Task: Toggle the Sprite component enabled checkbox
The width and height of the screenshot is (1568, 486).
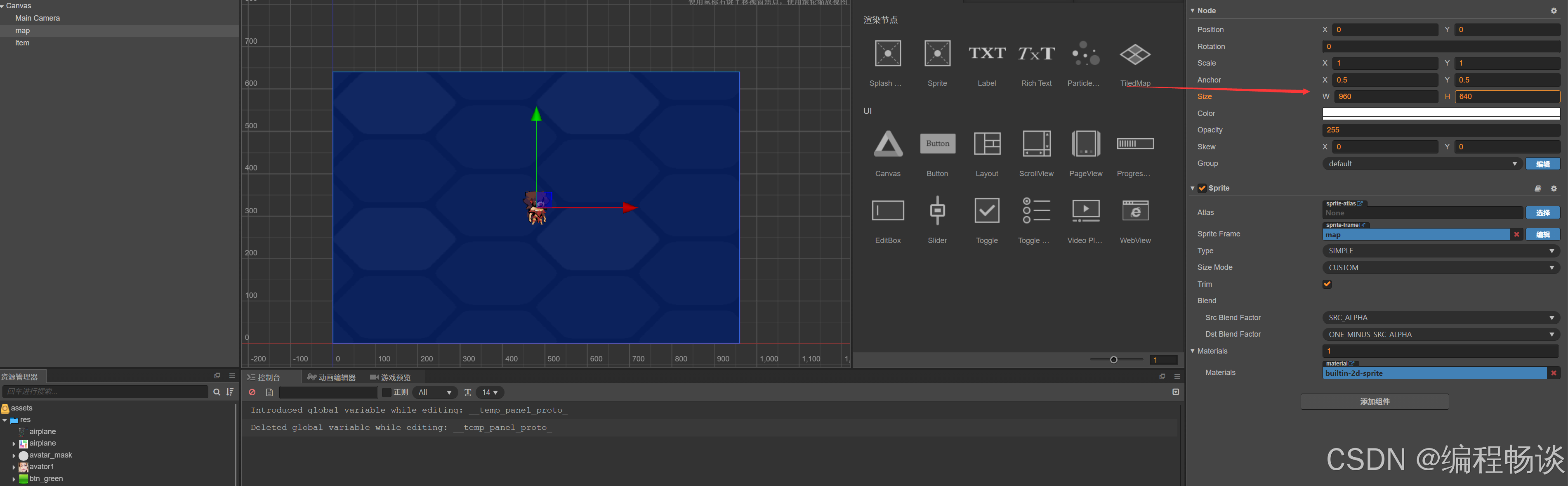Action: coord(1202,188)
